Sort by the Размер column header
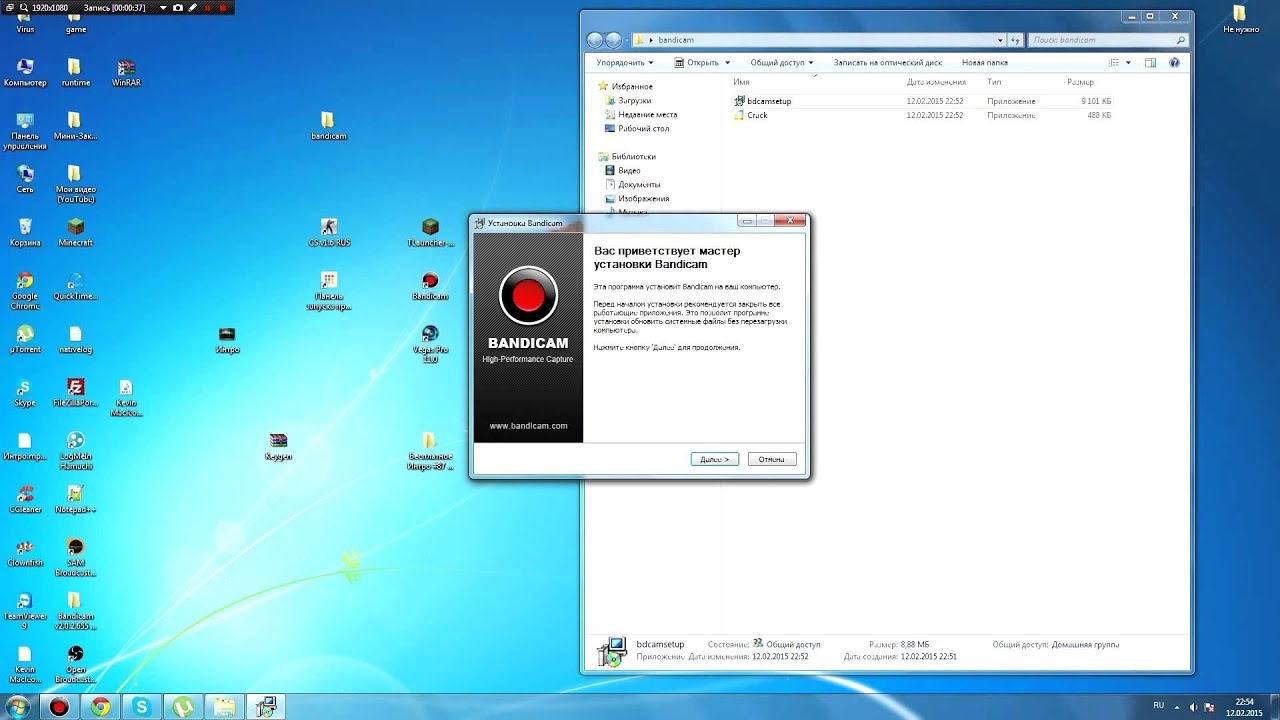 click(1080, 82)
